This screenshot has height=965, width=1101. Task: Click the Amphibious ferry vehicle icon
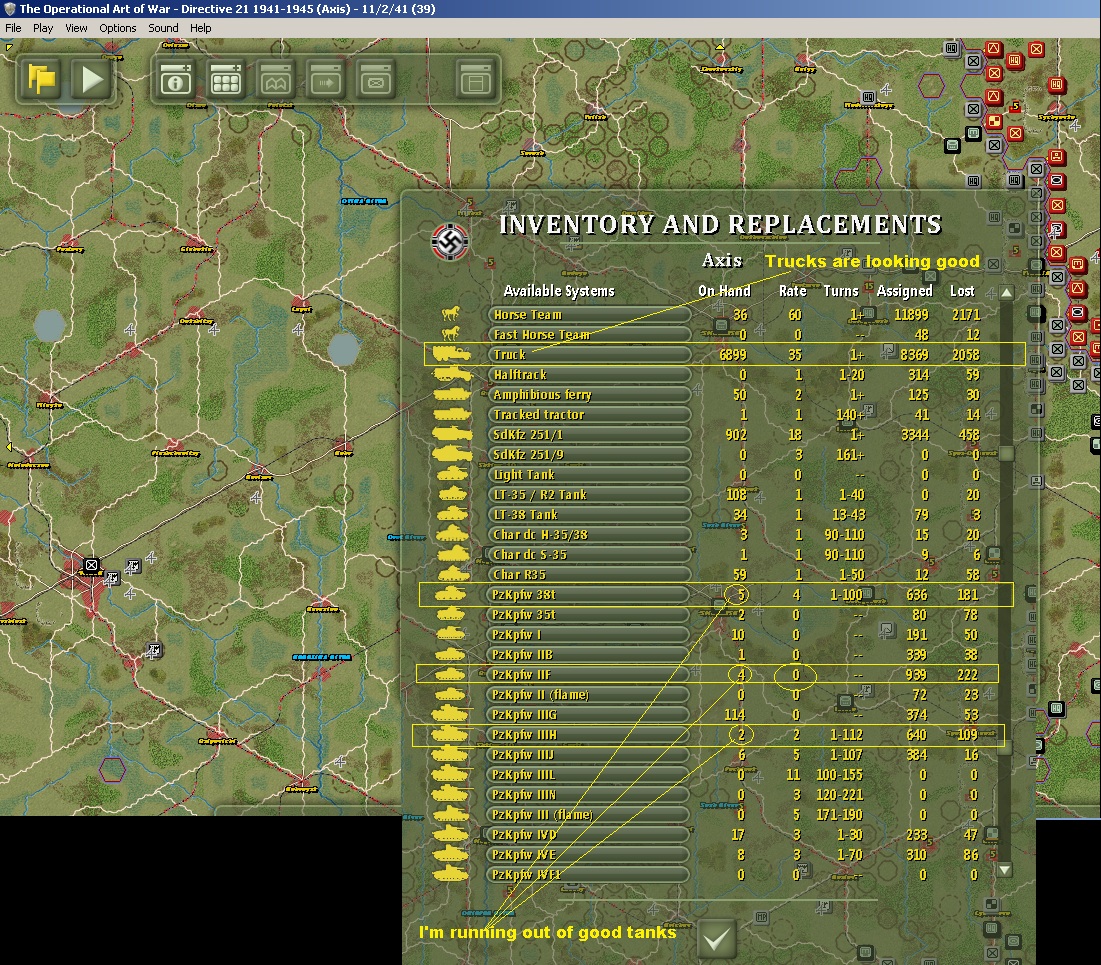tap(451, 394)
